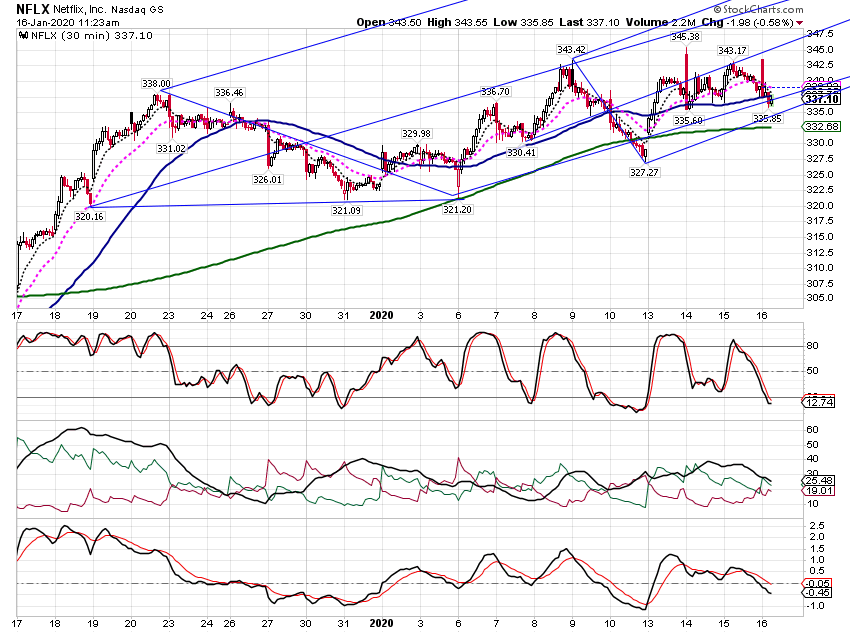The height and width of the screenshot is (633, 850).
Task: Click the candlestick icon beside NFLX (30 min)
Action: [23, 36]
